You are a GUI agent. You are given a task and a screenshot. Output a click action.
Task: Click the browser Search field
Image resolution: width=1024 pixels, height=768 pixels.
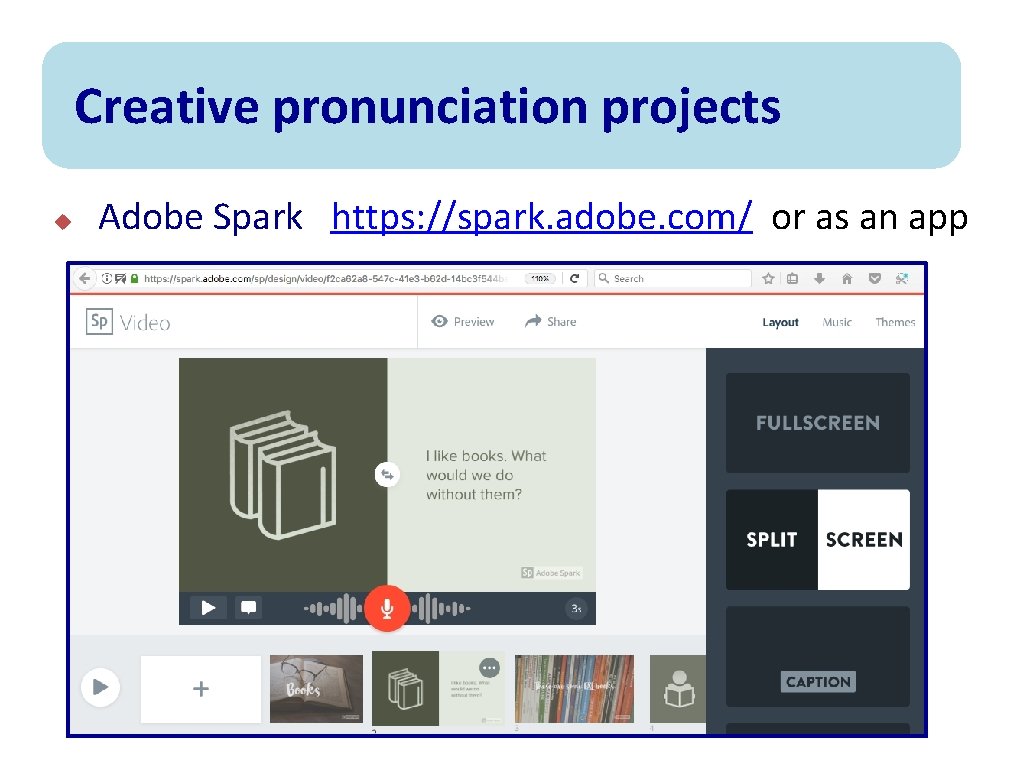[673, 278]
